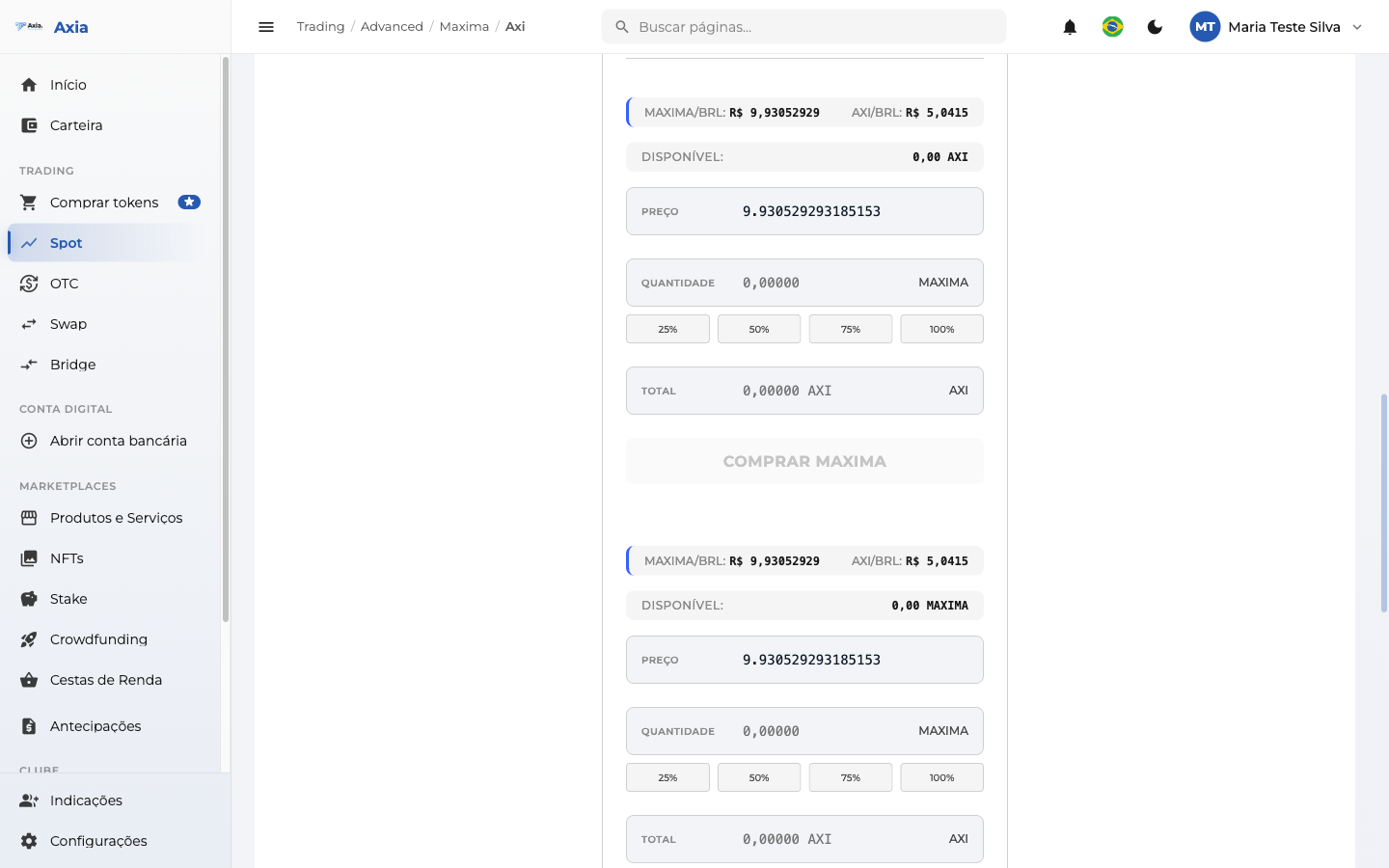The width and height of the screenshot is (1389, 868).
Task: Go to Trading breadcrumb
Action: pyautogui.click(x=320, y=27)
